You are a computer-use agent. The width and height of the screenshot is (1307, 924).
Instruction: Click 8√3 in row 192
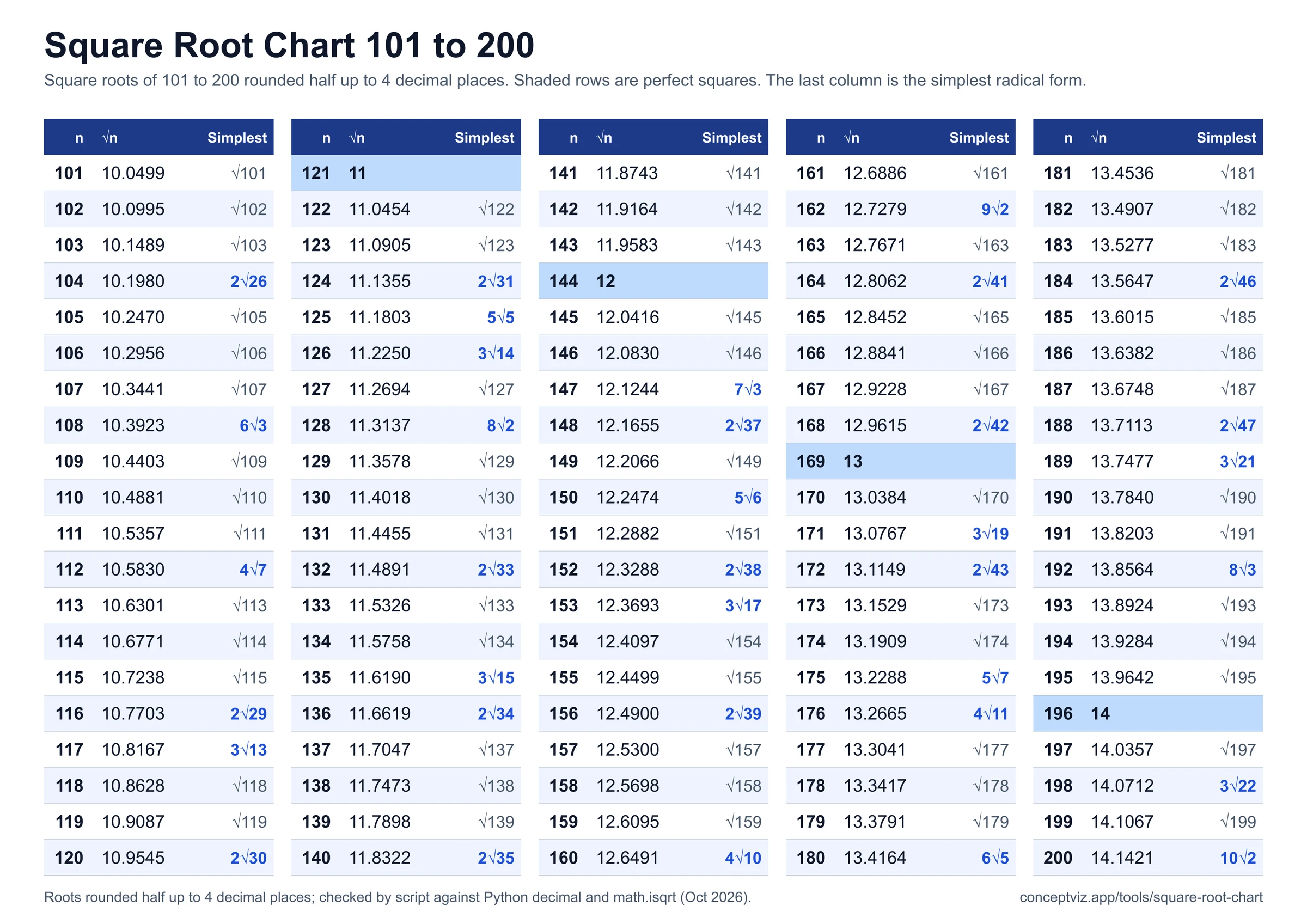(x=1243, y=570)
